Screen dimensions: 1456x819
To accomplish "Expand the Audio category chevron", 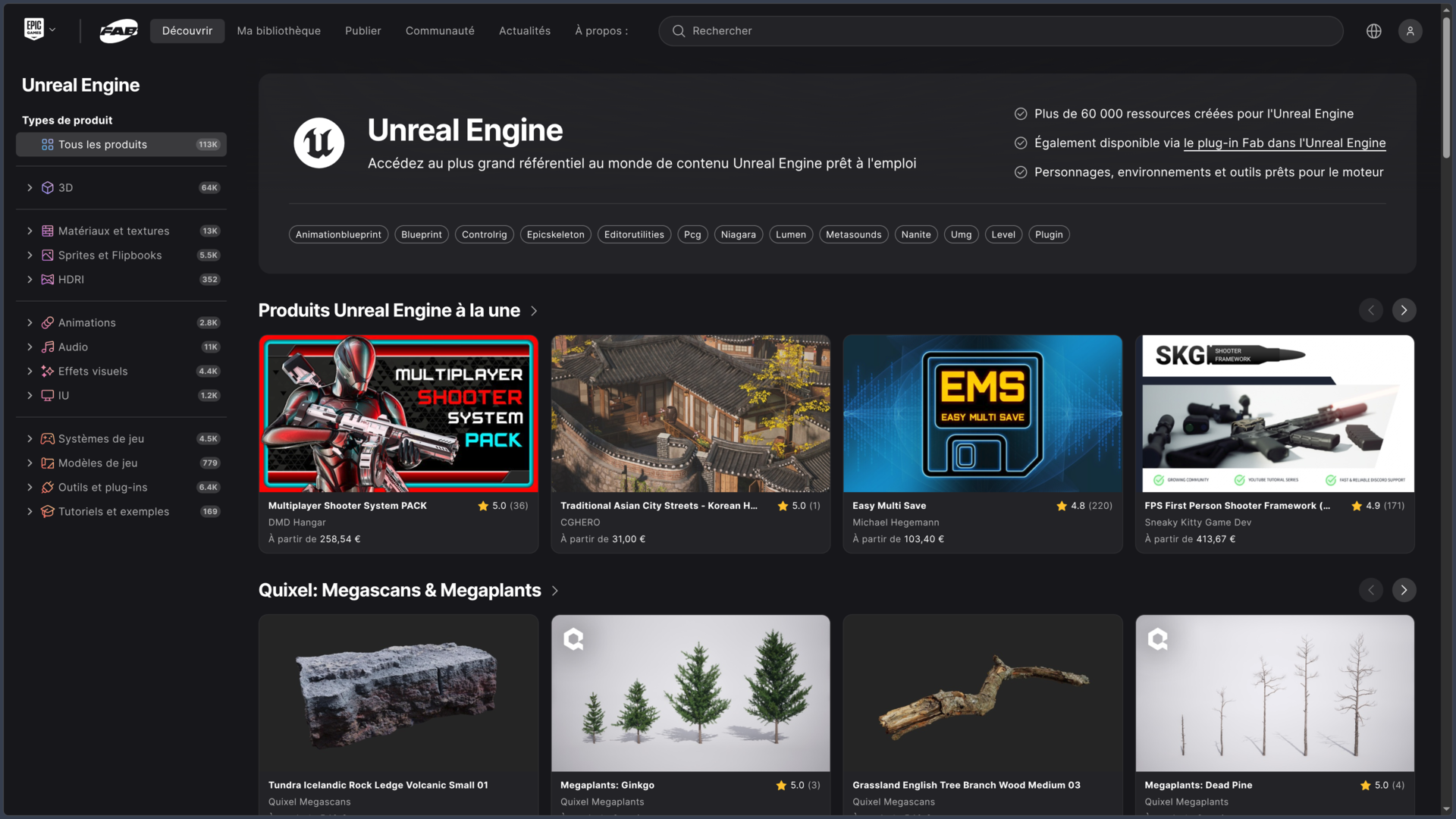I will pos(30,347).
